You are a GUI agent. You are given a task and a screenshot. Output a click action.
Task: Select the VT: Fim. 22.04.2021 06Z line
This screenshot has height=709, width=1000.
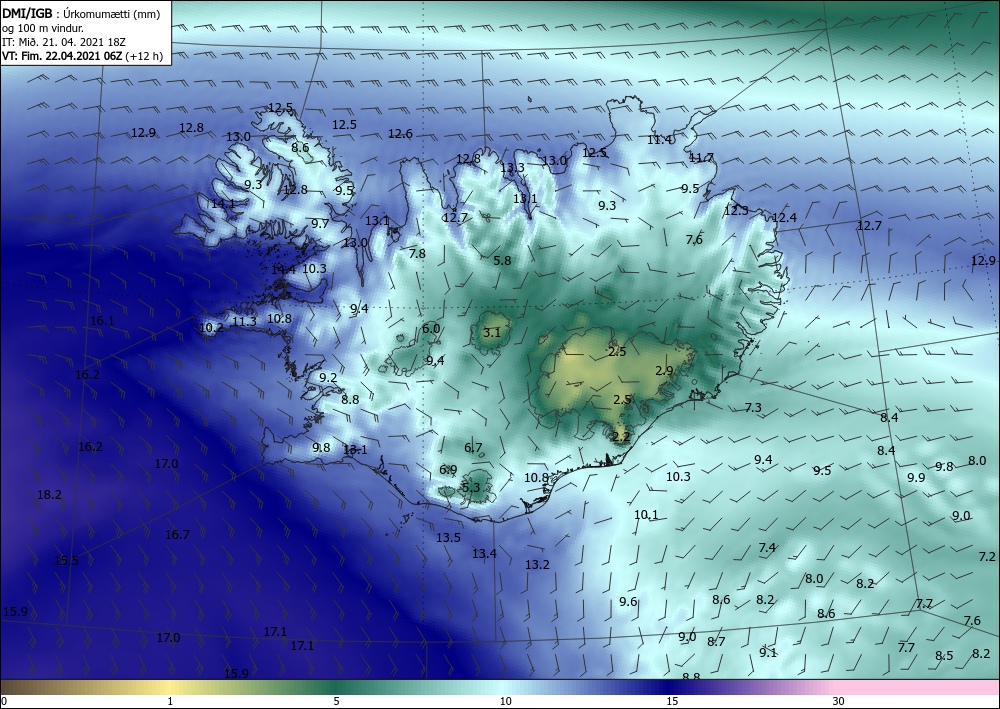[82, 56]
